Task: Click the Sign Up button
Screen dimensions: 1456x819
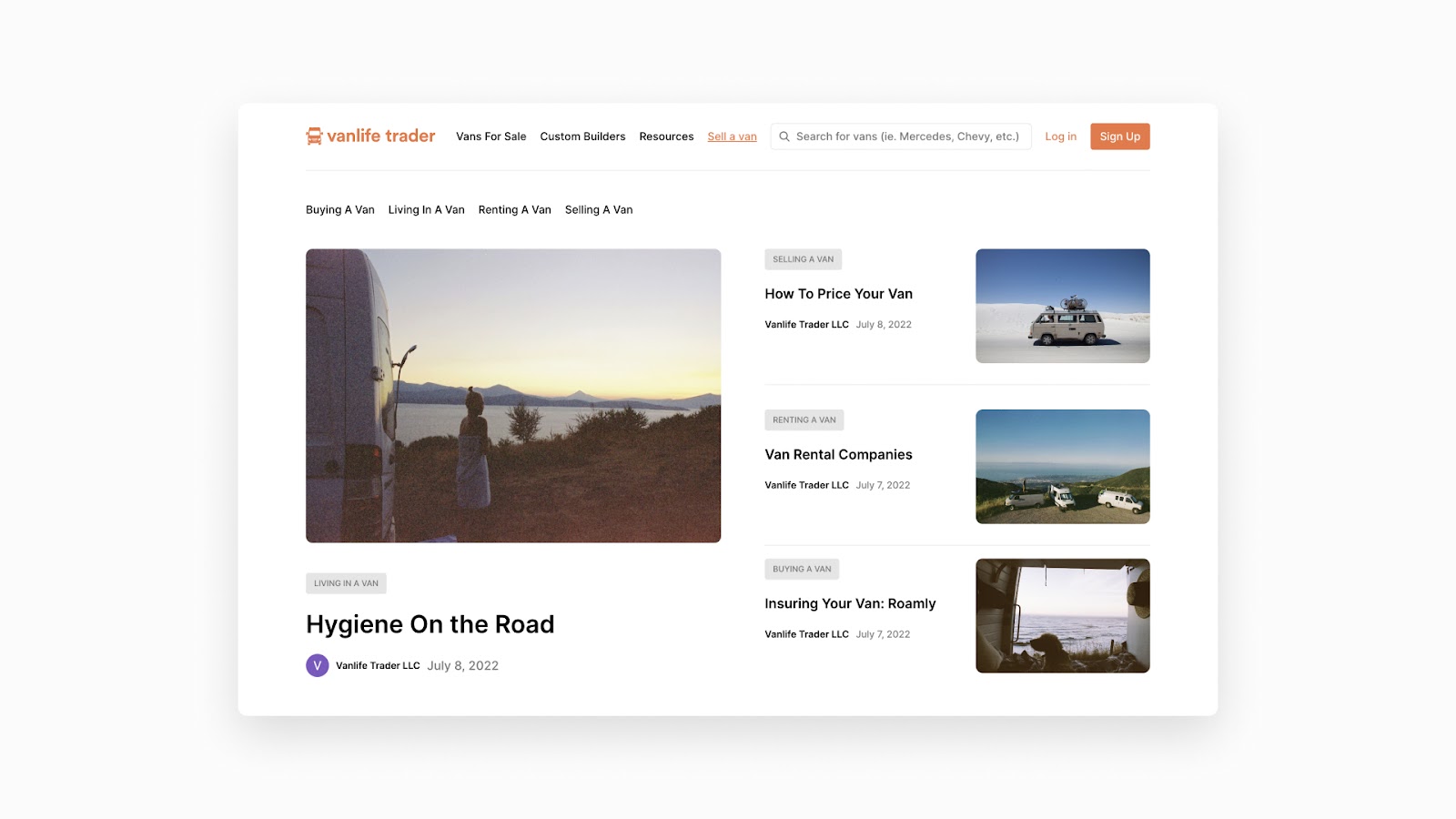Action: (x=1120, y=136)
